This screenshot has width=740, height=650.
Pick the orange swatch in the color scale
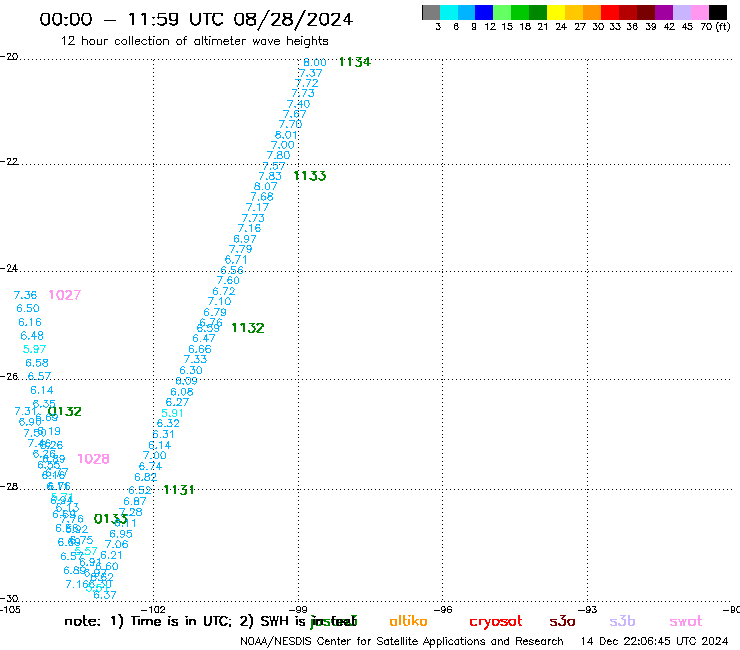tap(592, 12)
